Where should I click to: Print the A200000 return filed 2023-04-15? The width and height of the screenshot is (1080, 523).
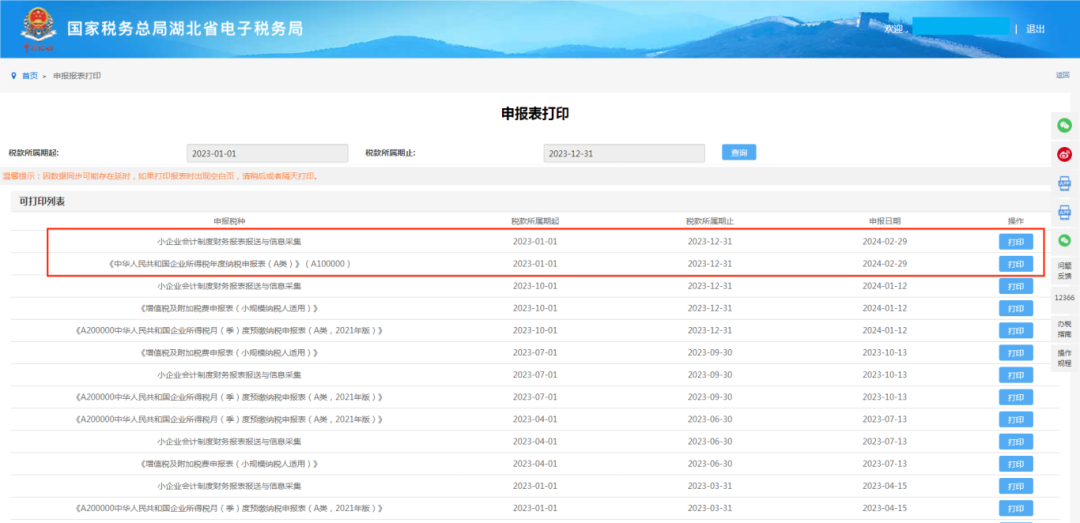pos(1016,509)
